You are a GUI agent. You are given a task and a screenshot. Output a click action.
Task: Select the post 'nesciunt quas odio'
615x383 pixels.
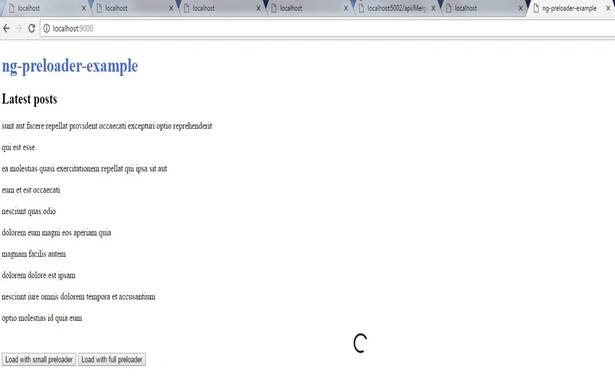[x=29, y=211]
